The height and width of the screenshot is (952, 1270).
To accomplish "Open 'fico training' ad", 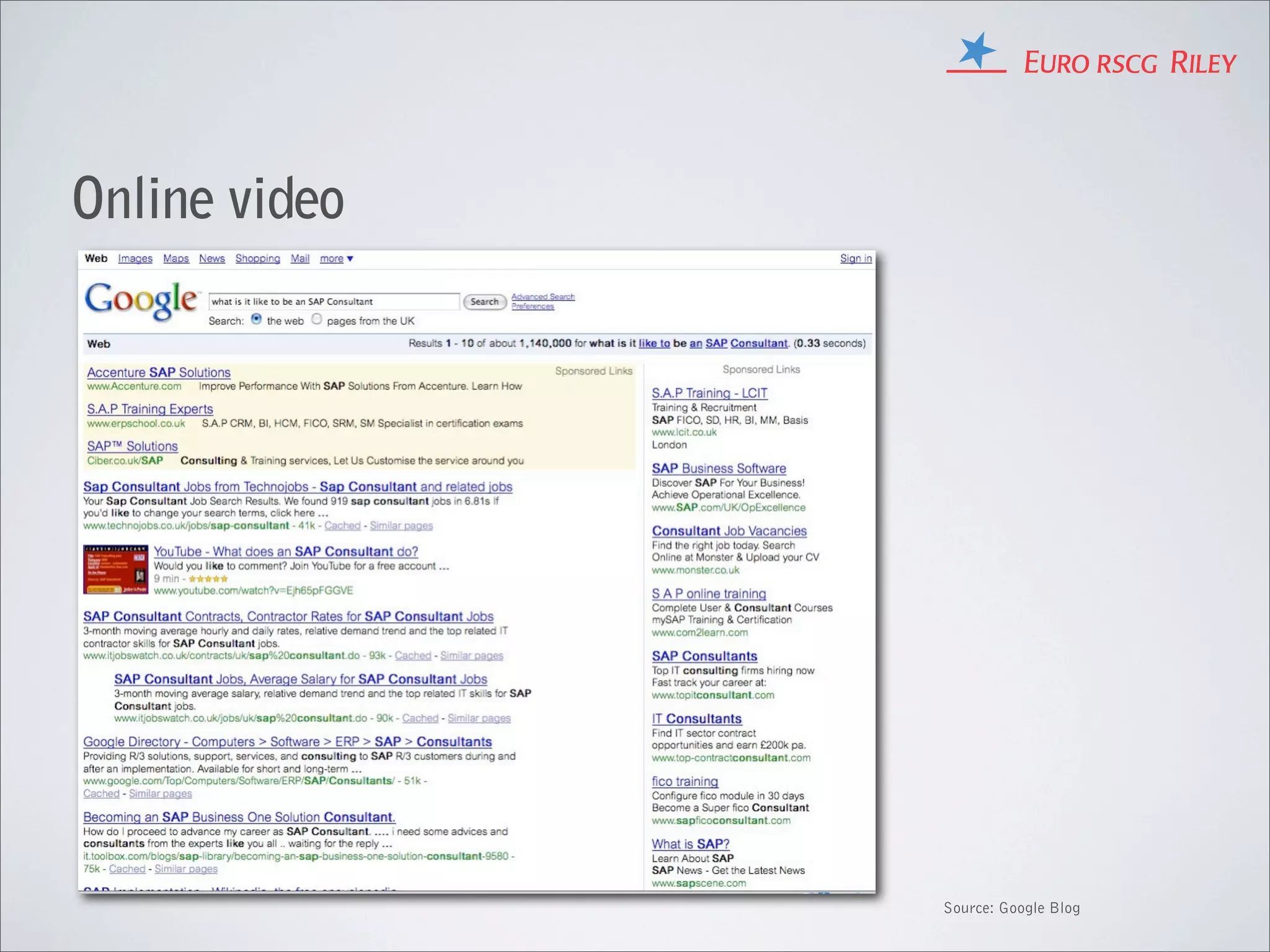I will tap(685, 782).
